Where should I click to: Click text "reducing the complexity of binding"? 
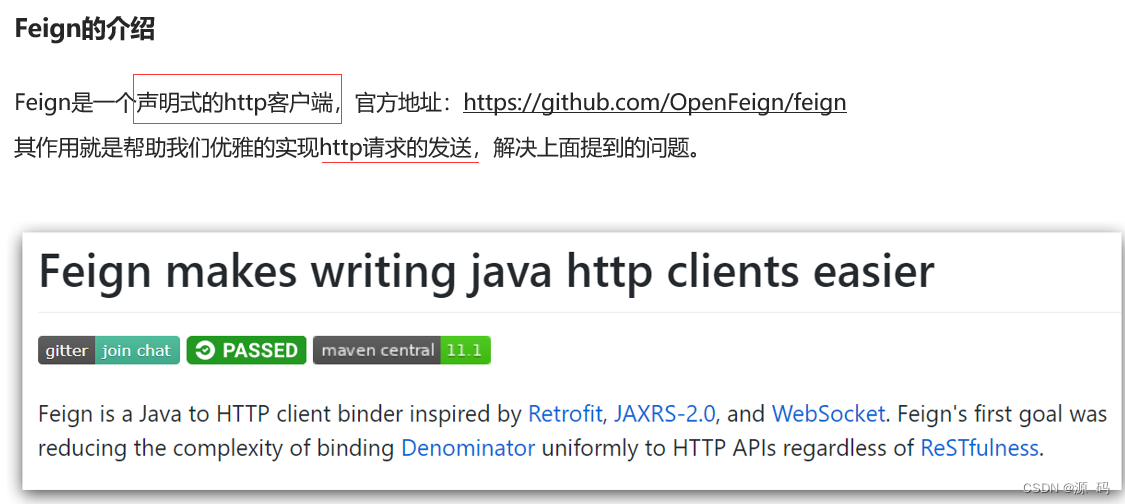pyautogui.click(x=216, y=449)
